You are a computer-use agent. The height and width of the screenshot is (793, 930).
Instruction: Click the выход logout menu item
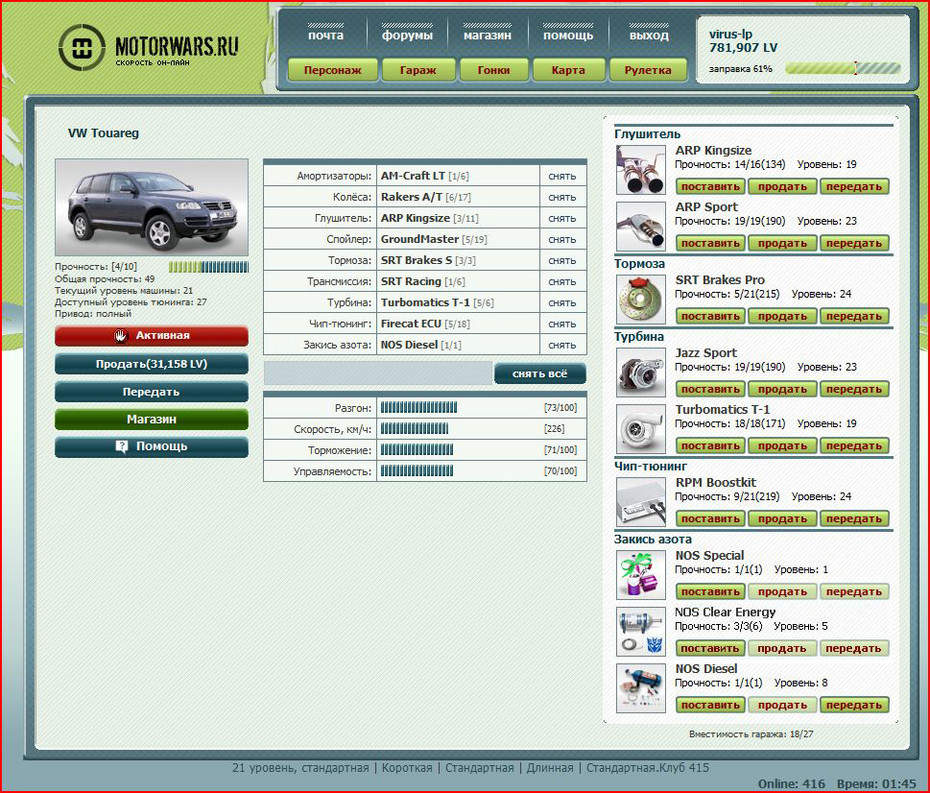point(649,34)
